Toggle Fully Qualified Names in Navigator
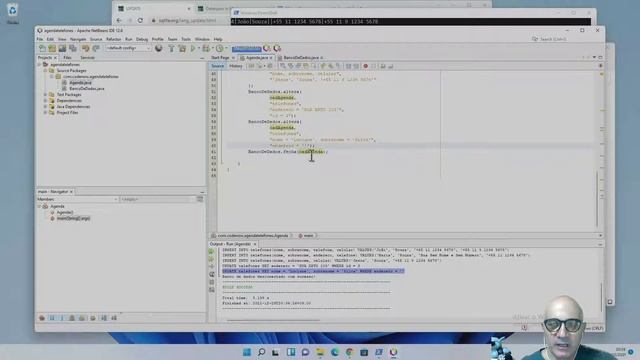Viewport: 640px width, 360px height. coord(93,318)
